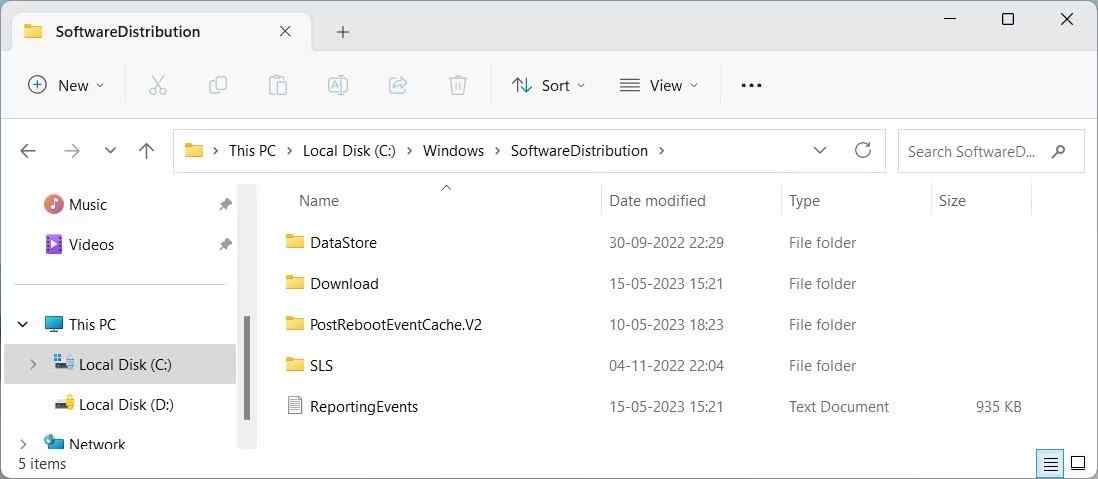The height and width of the screenshot is (479, 1098).
Task: Click the SLS folder icon
Action: [x=295, y=364]
